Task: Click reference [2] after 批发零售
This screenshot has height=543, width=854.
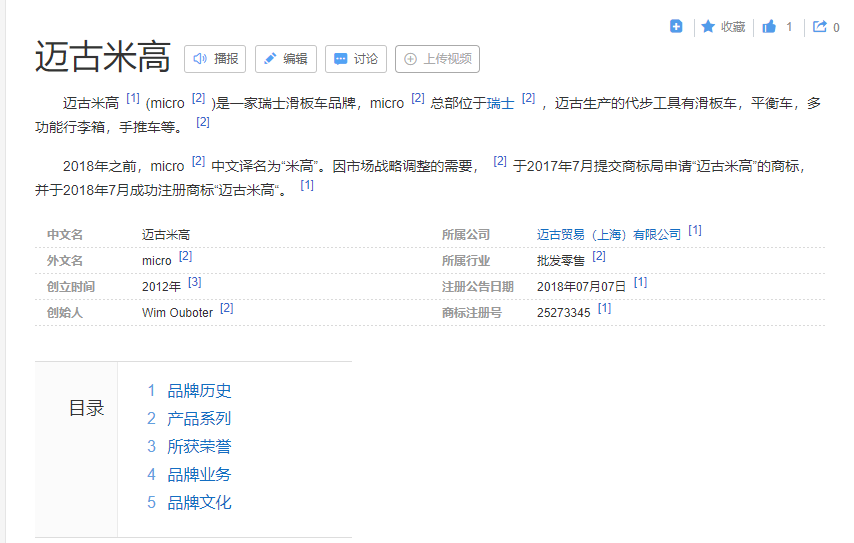Action: (x=599, y=256)
